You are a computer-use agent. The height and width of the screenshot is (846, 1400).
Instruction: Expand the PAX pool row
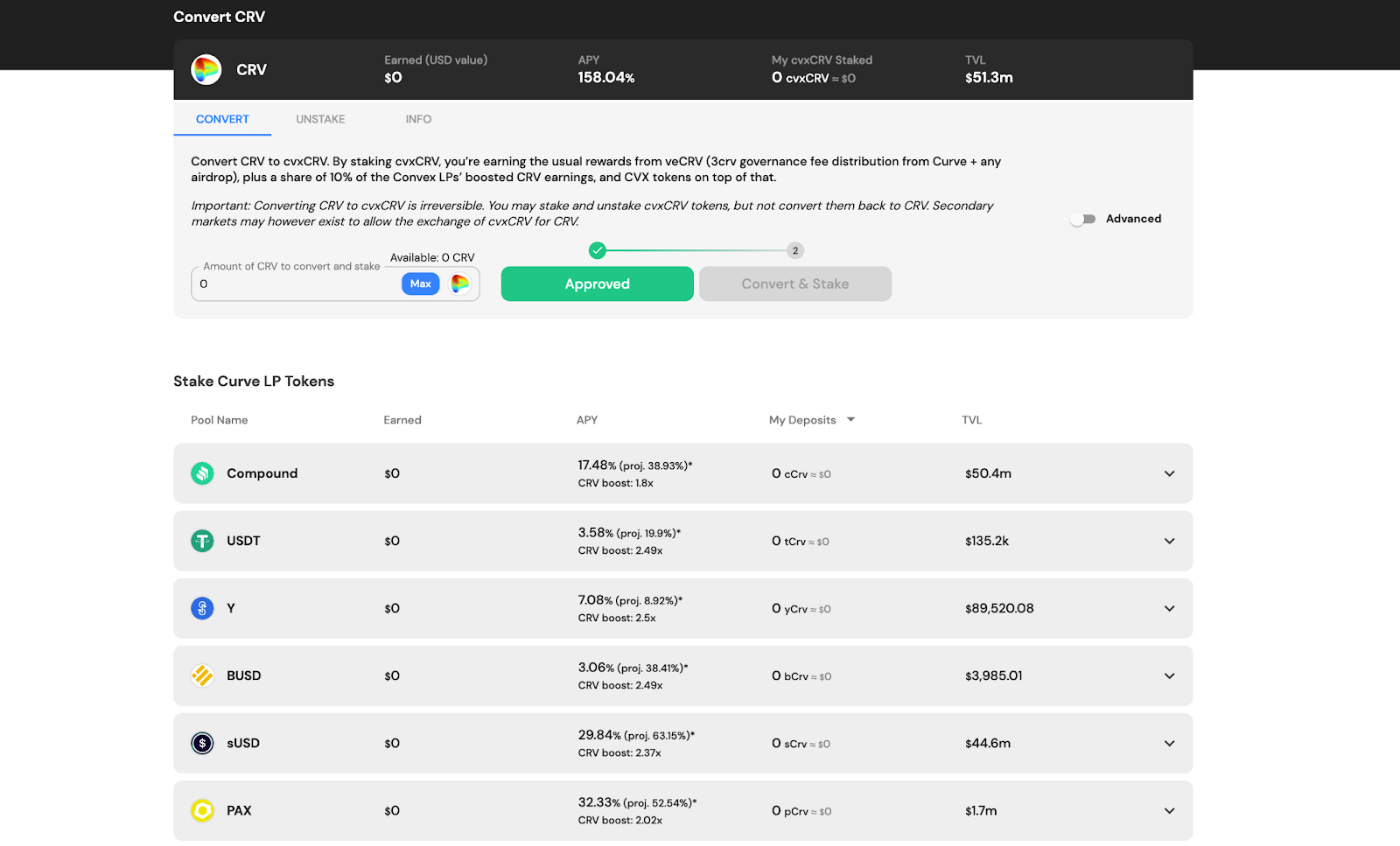pos(1169,811)
